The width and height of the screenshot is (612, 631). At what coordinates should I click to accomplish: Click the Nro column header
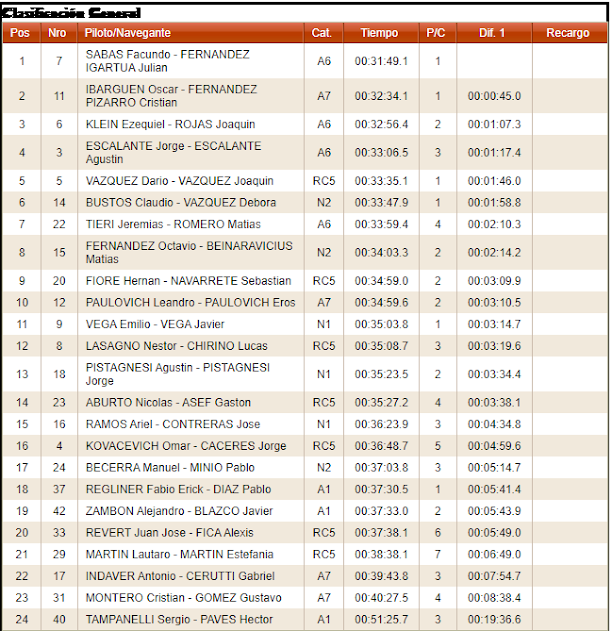[x=57, y=33]
